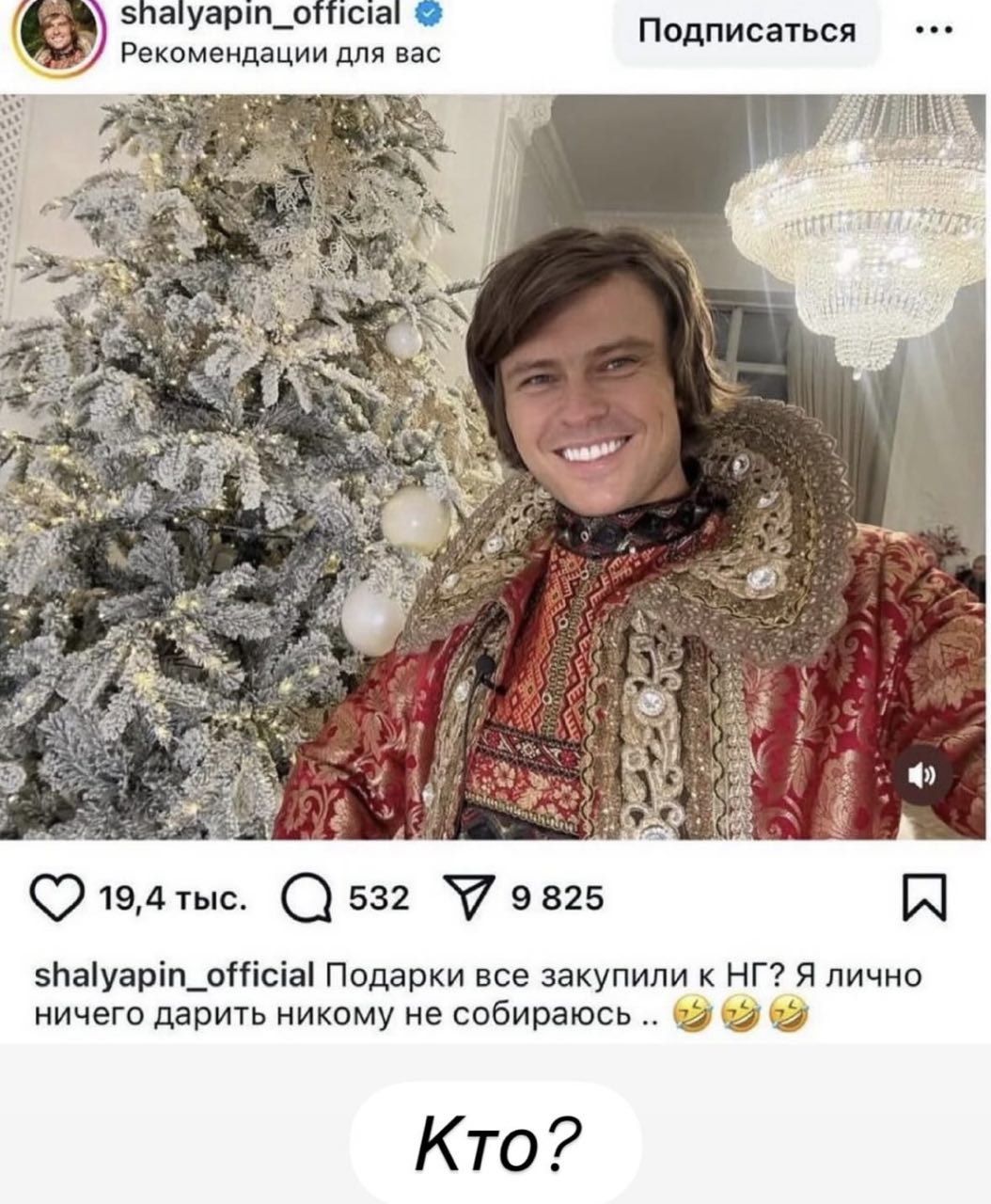This screenshot has height=1204, width=991.
Task: View the 9 825 shares count
Action: click(x=557, y=899)
